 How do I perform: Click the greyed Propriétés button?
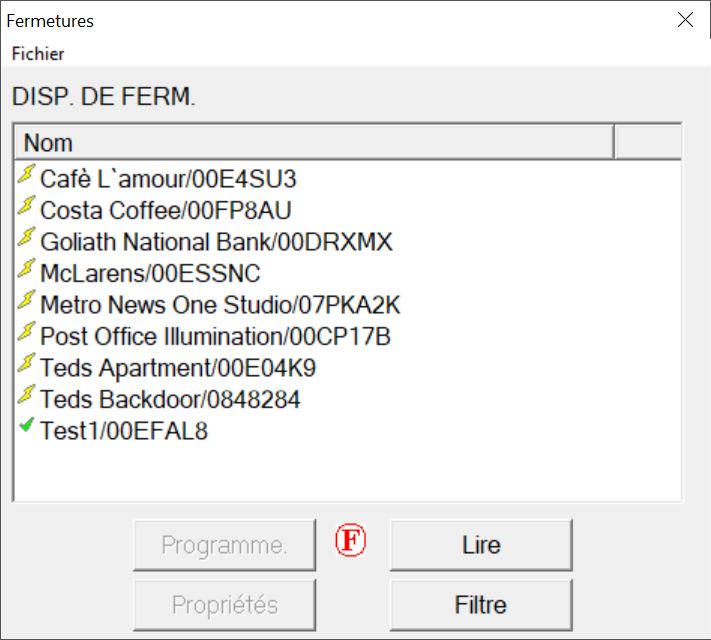(x=224, y=605)
